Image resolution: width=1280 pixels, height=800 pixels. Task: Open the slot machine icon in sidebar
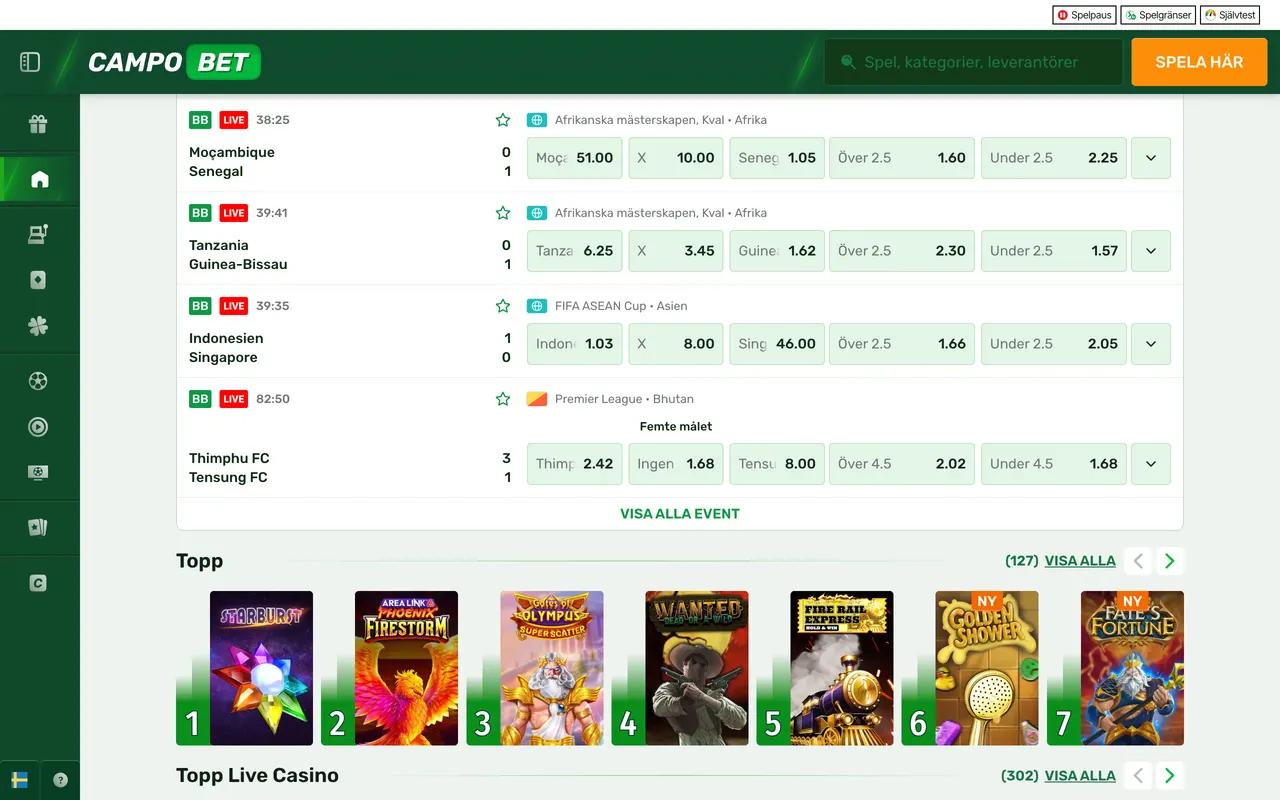[x=38, y=235]
